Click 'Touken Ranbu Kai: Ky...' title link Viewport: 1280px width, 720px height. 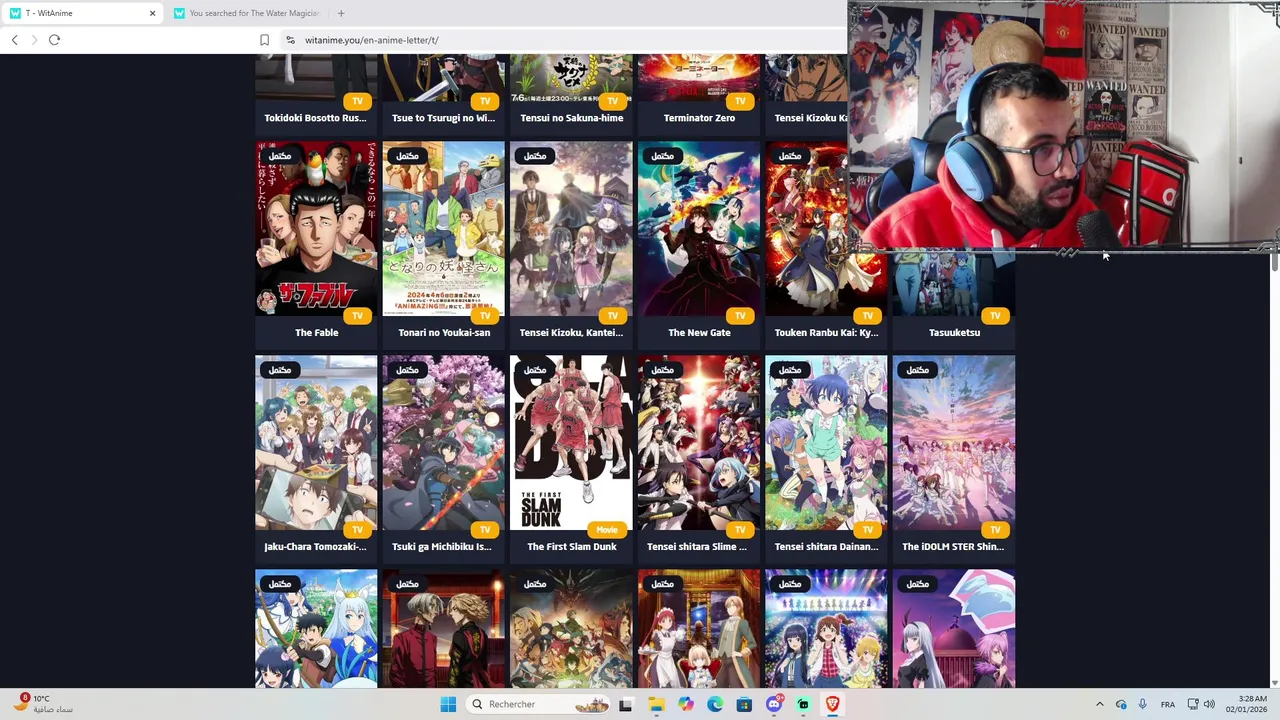click(x=826, y=332)
